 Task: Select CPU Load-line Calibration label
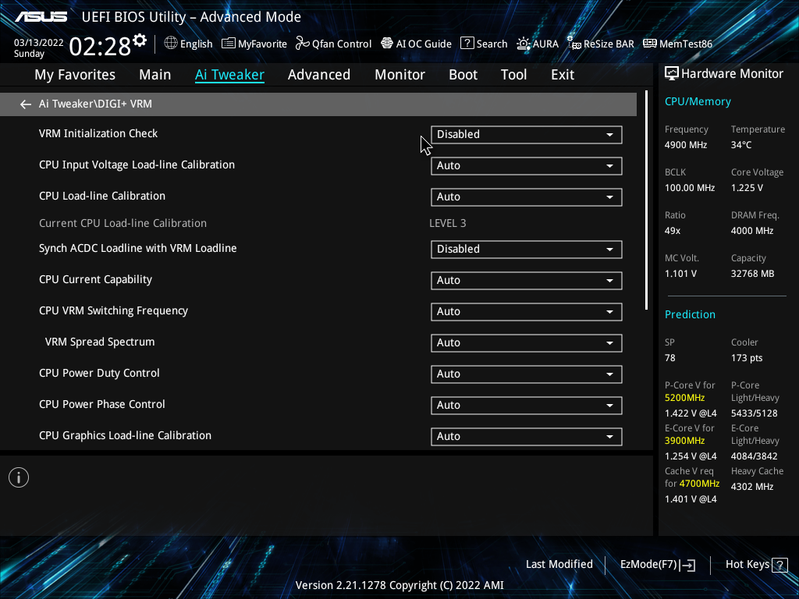(102, 196)
